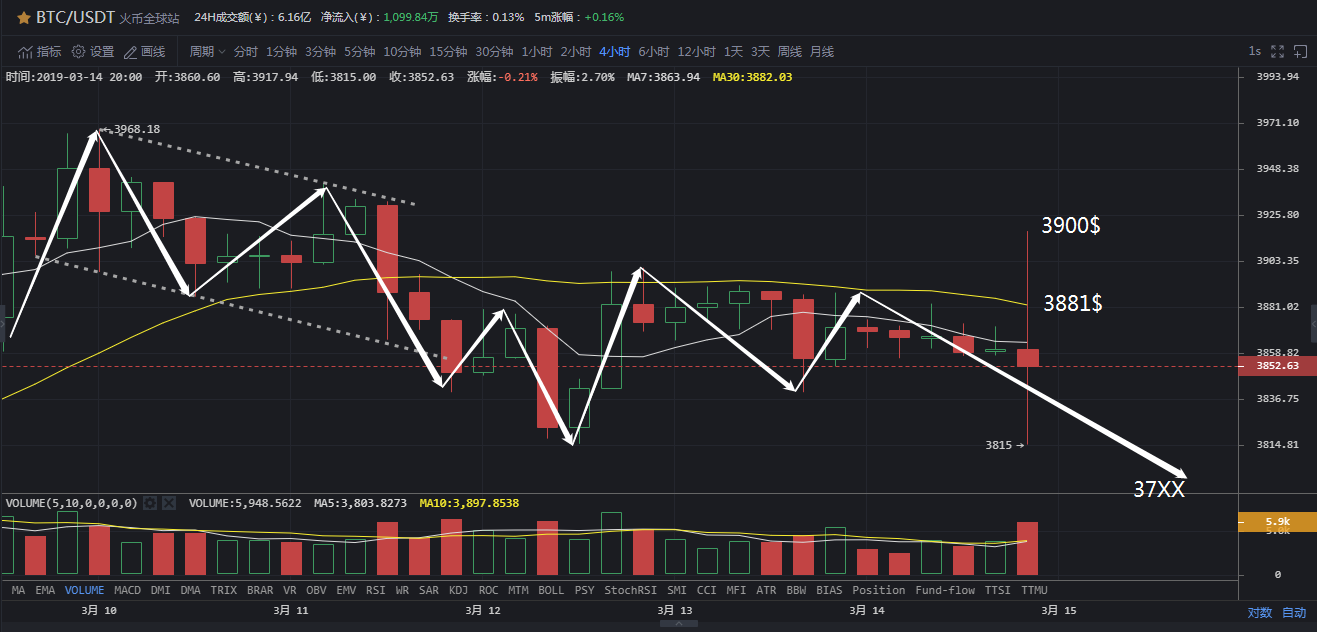Select the 月线 monthly timeframe
The width and height of the screenshot is (1317, 632).
(x=822, y=51)
